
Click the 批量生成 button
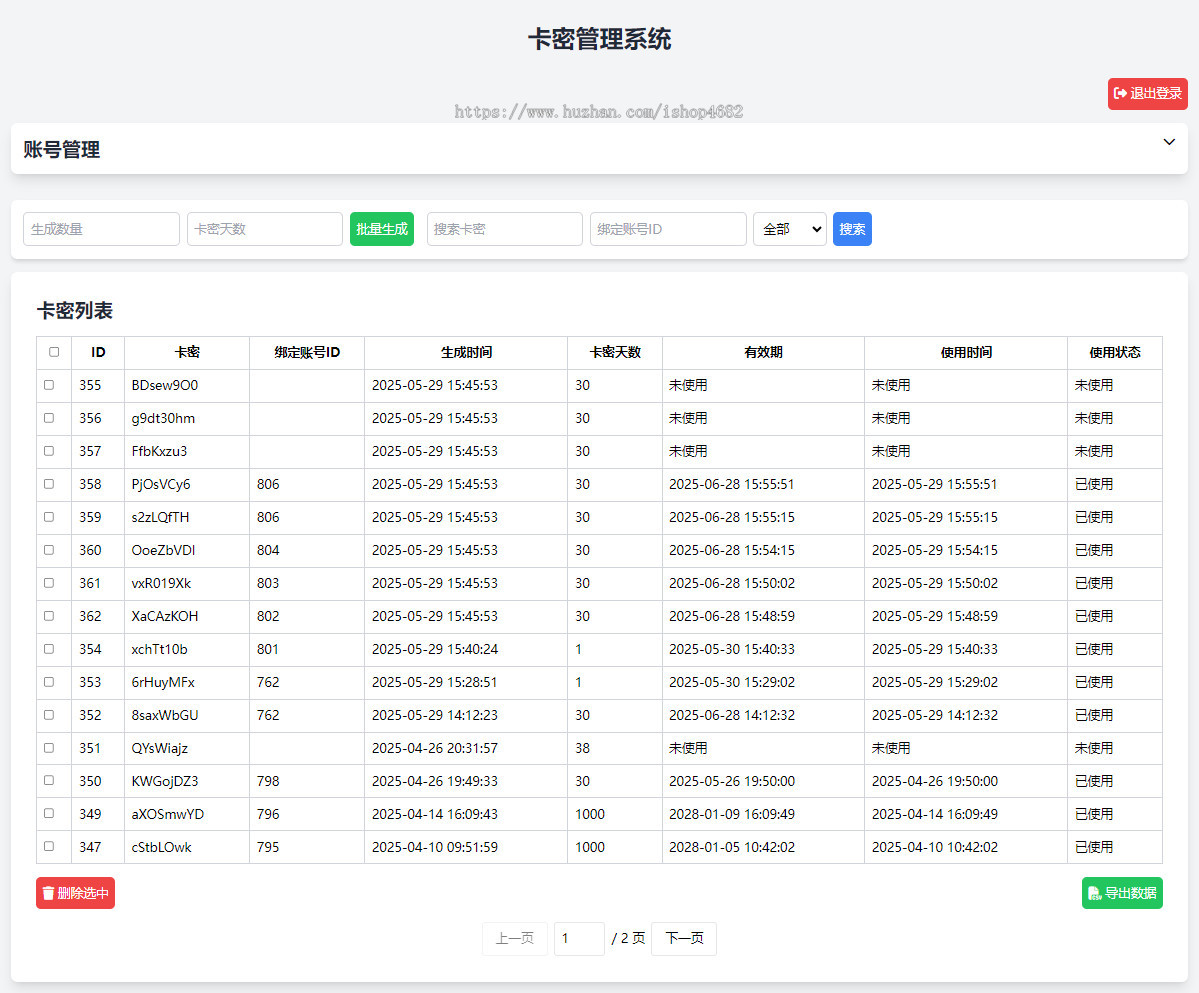tap(382, 229)
